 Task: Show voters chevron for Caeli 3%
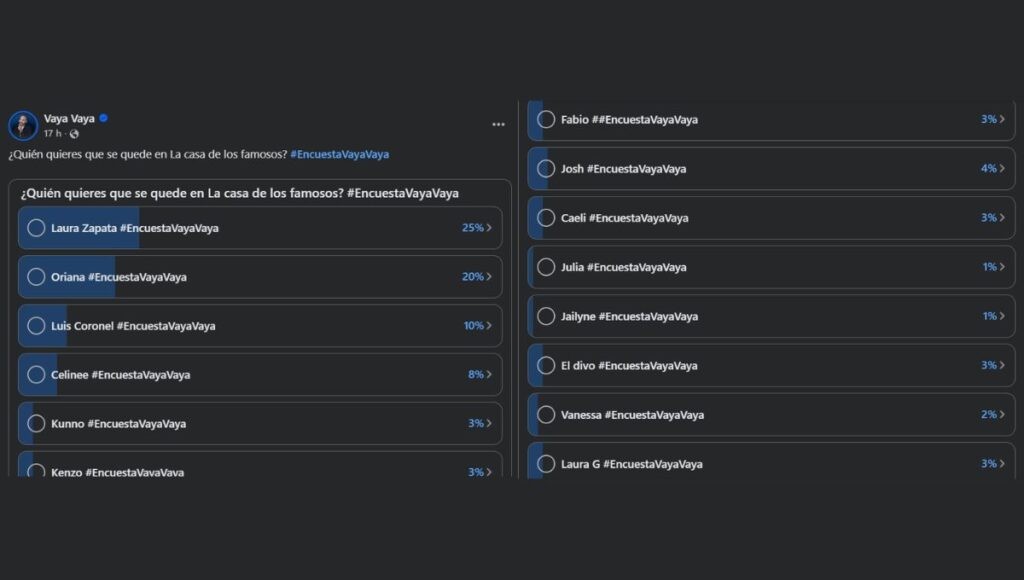click(1002, 218)
